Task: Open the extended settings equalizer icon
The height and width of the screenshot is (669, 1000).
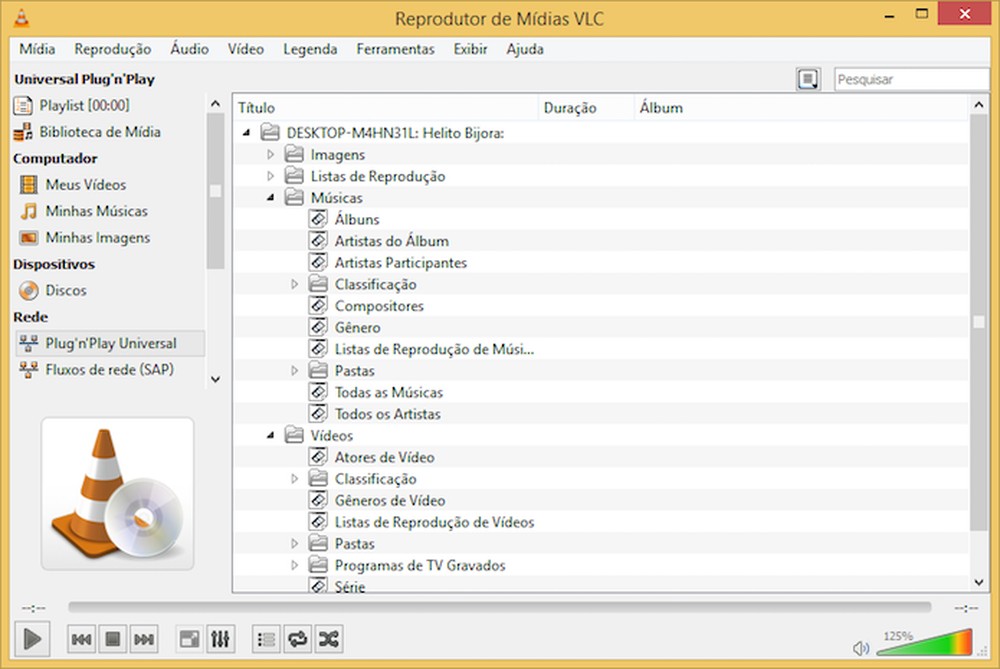Action: (x=220, y=638)
